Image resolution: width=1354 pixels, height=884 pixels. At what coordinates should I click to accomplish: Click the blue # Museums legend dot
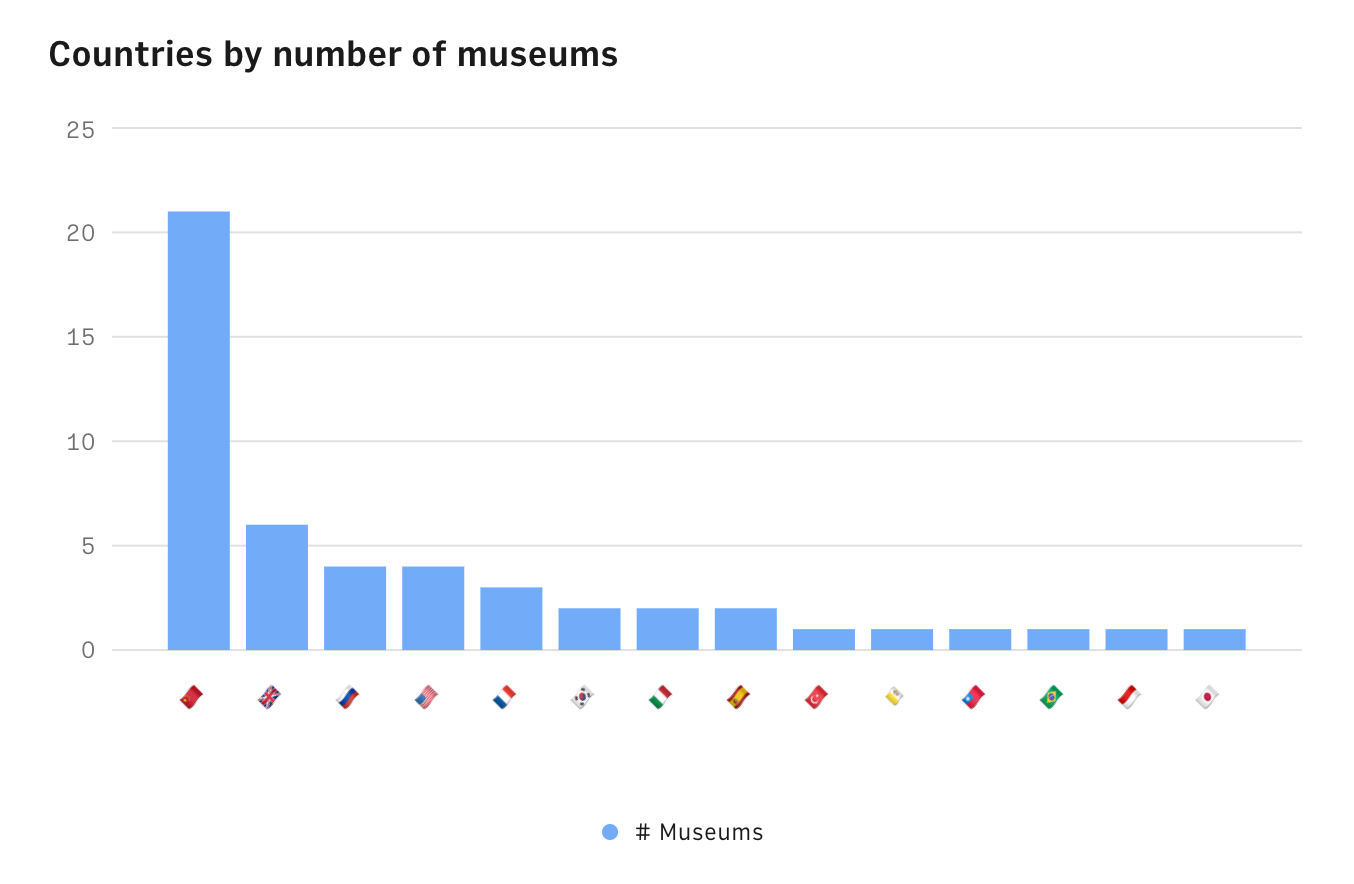610,832
